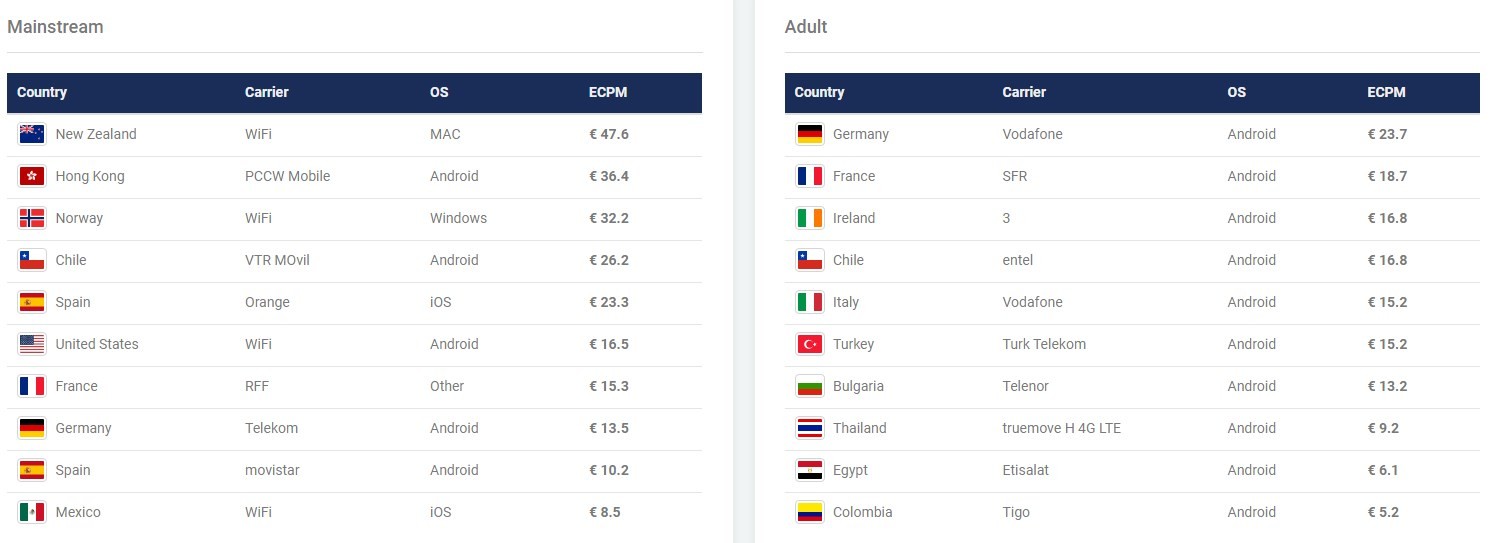
Task: Select the Turkey flag in Adult table
Action: [810, 344]
